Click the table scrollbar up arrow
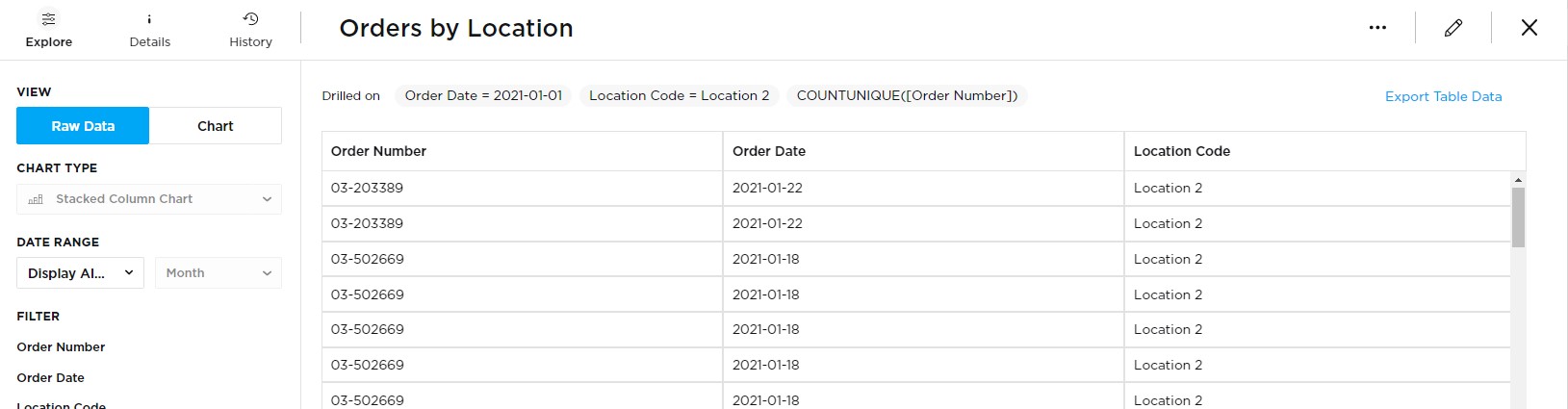The width and height of the screenshot is (1568, 409). coord(1518,180)
